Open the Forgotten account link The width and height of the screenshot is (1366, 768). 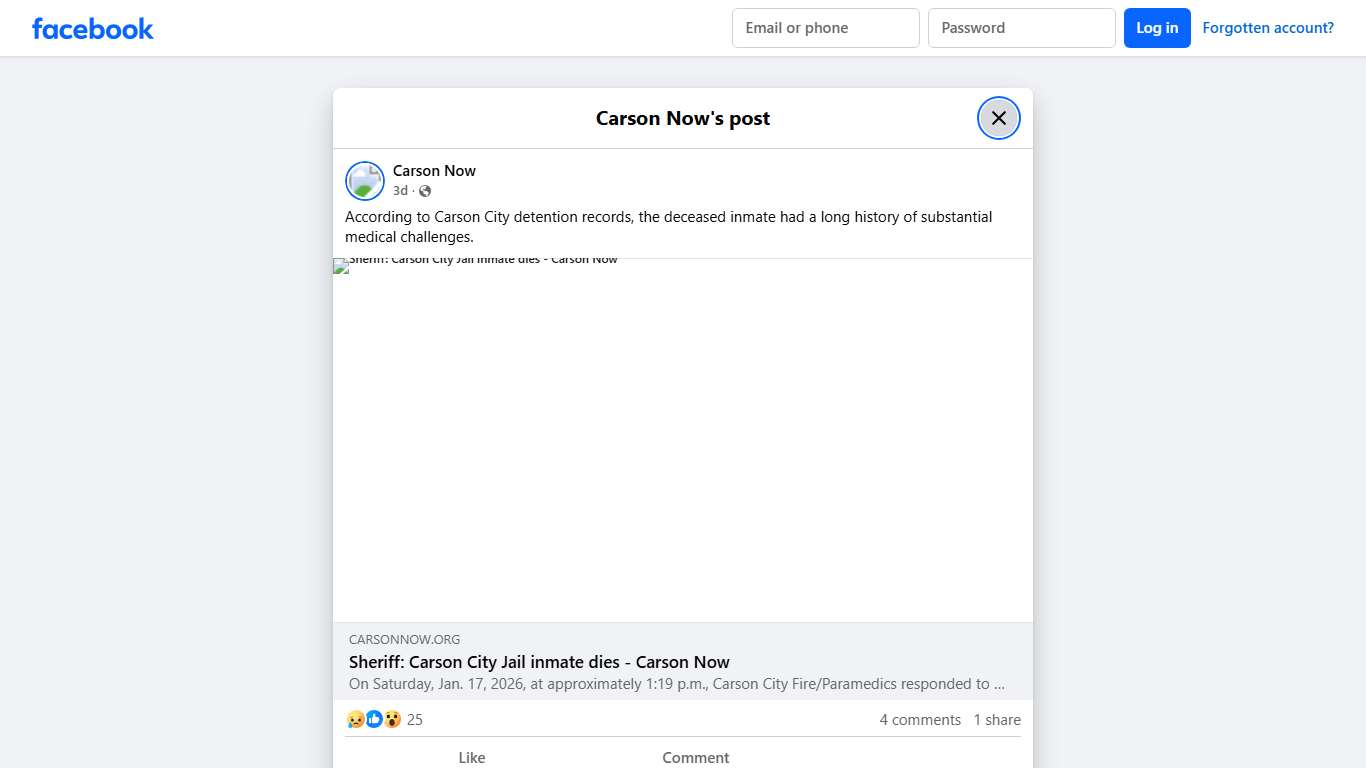point(1267,27)
